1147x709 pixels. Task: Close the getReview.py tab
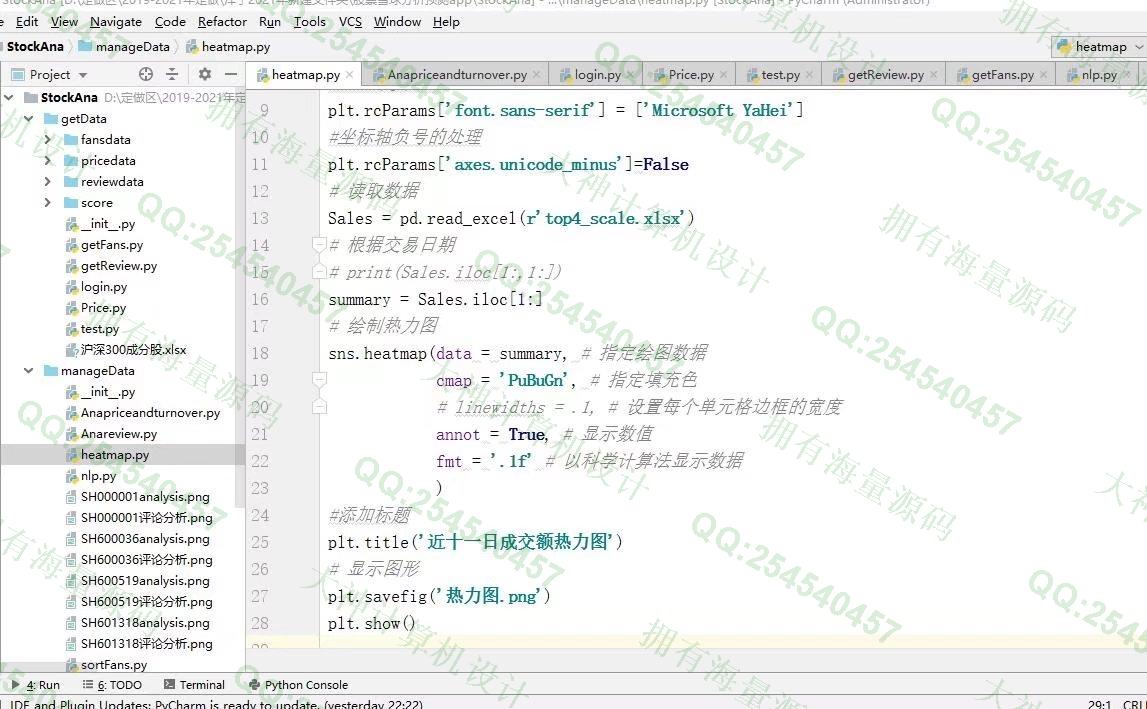pos(933,75)
